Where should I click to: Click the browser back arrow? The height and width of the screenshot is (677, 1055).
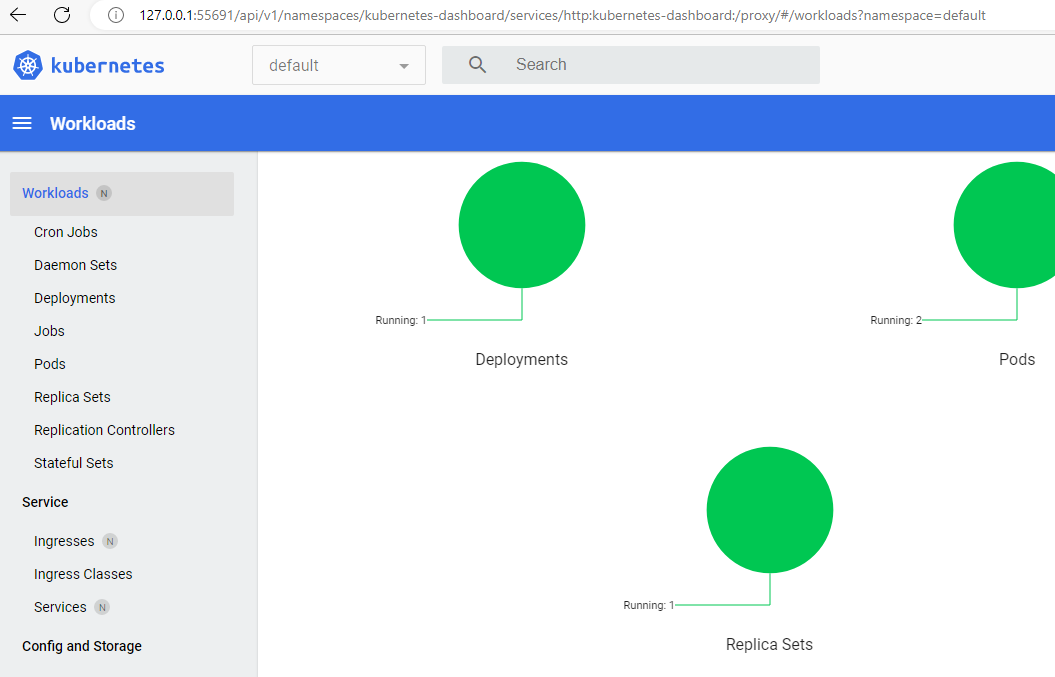pos(18,15)
